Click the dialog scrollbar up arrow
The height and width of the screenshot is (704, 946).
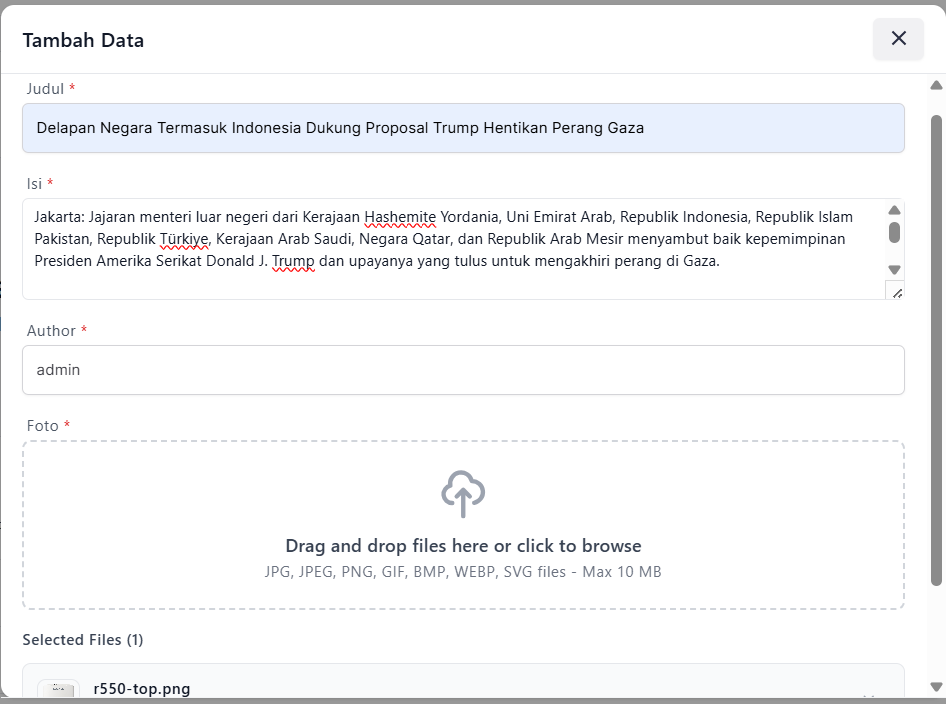936,85
